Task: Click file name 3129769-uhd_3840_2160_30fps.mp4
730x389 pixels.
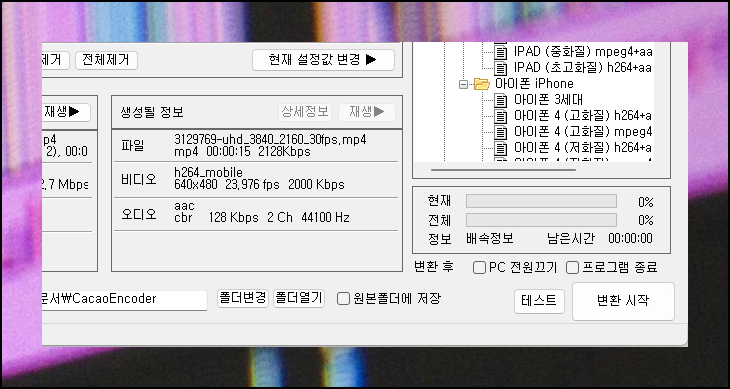Action: tap(270, 140)
